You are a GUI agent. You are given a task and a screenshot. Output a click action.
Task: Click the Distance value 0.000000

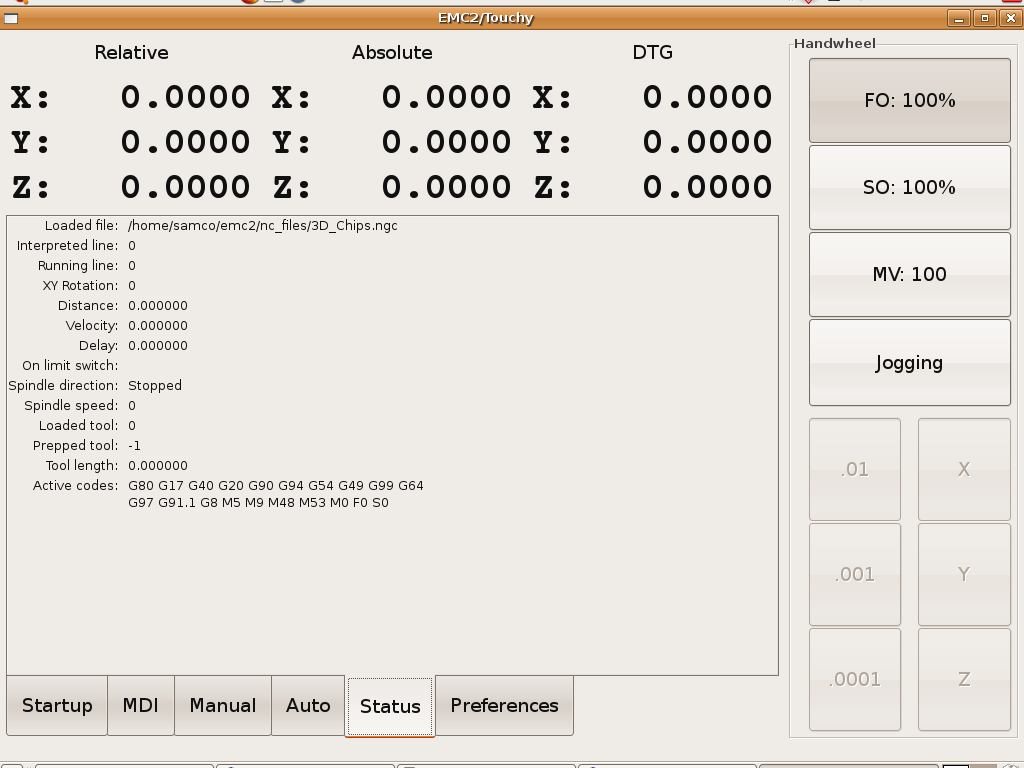coord(158,306)
